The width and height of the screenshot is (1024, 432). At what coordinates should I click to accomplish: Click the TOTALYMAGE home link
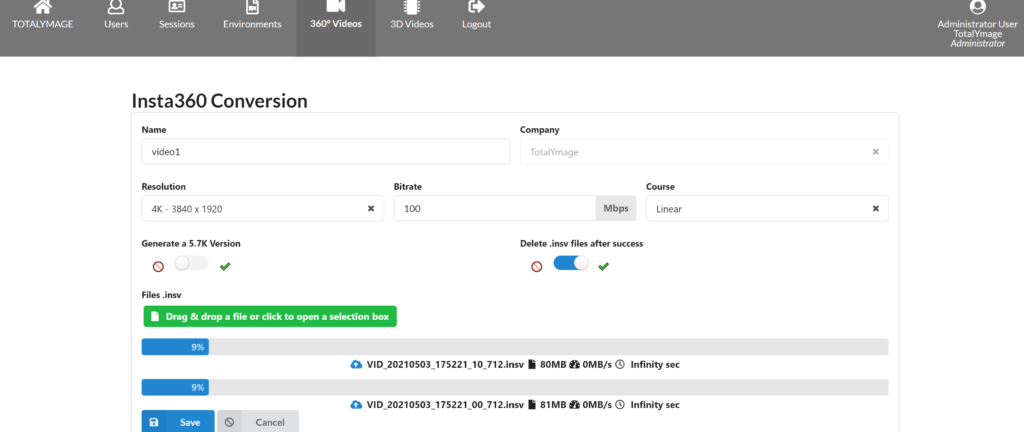(42, 24)
